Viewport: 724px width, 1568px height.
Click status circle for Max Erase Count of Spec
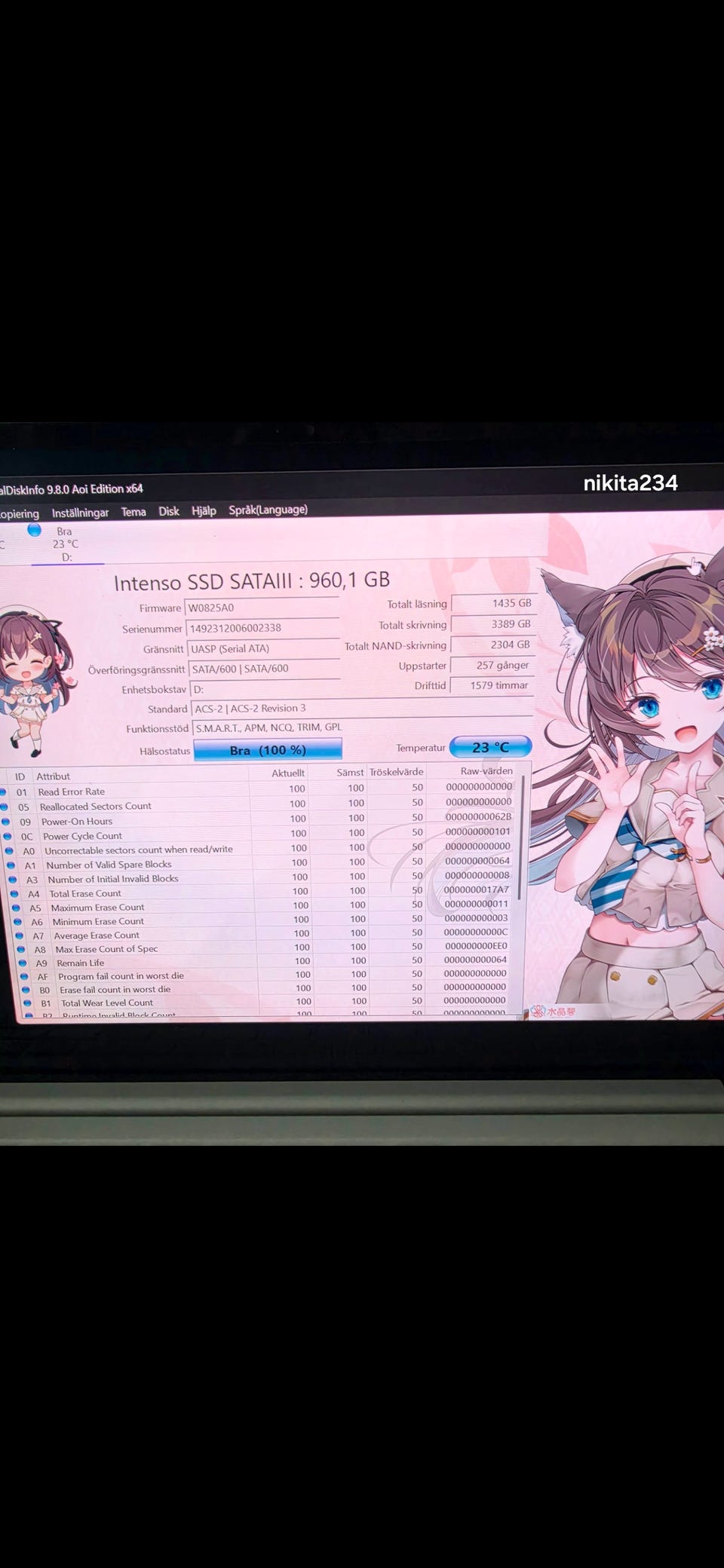coord(20,949)
